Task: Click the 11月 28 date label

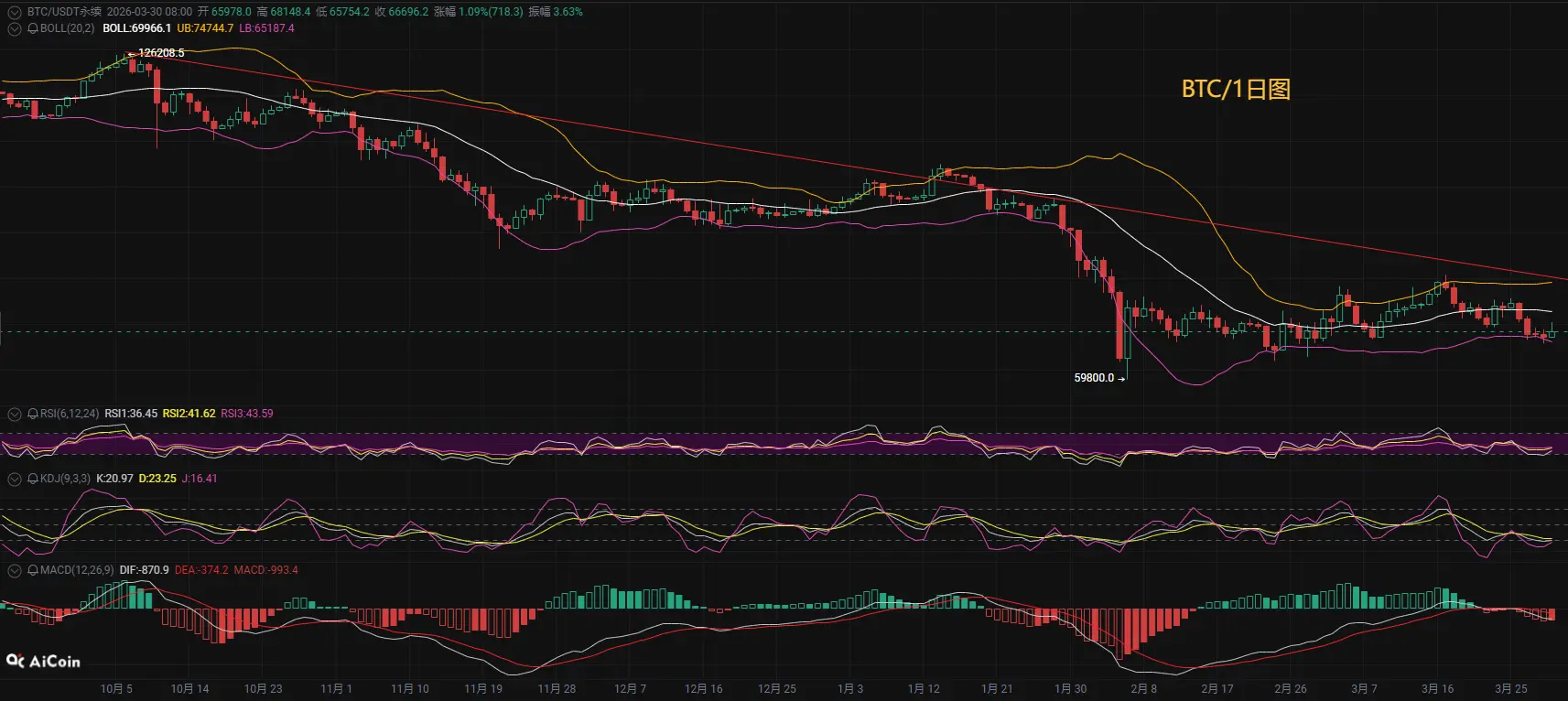Action: (x=557, y=689)
